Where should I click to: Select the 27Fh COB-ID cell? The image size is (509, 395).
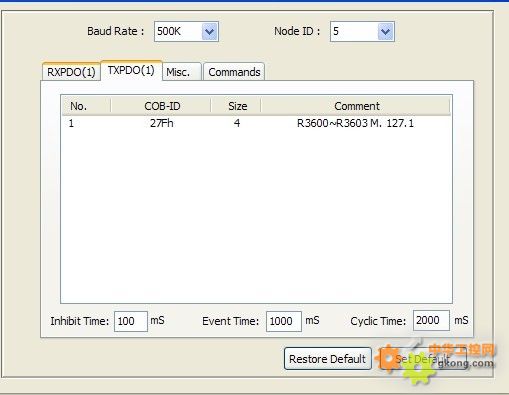point(162,123)
